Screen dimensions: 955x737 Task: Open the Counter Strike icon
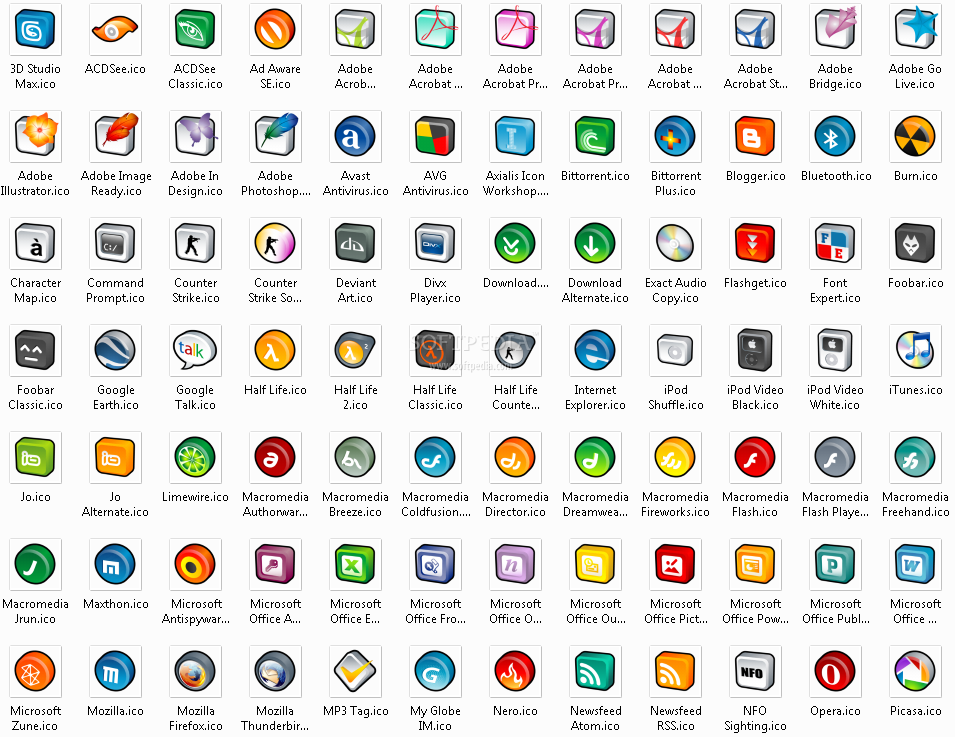click(x=195, y=243)
